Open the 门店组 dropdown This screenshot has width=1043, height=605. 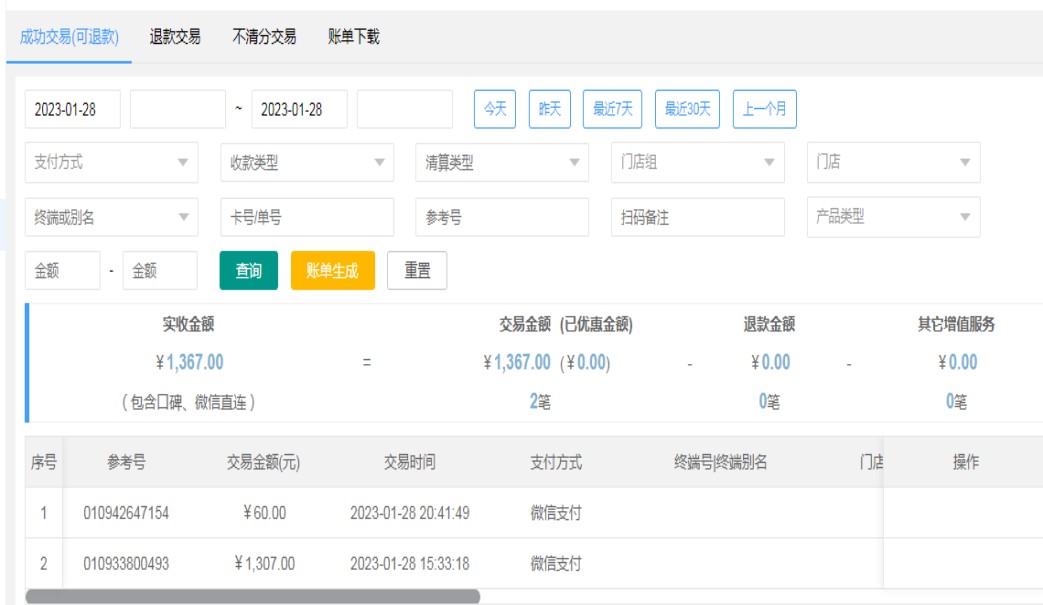click(x=698, y=163)
